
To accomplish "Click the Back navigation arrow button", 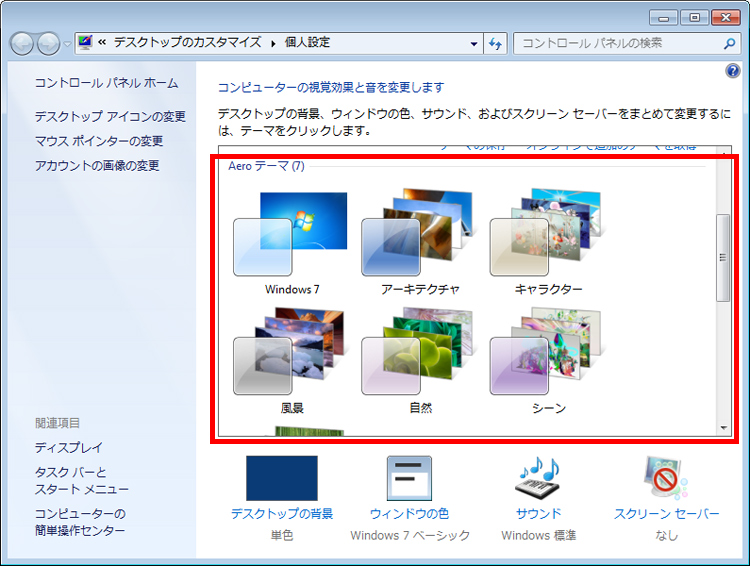I will 22,44.
